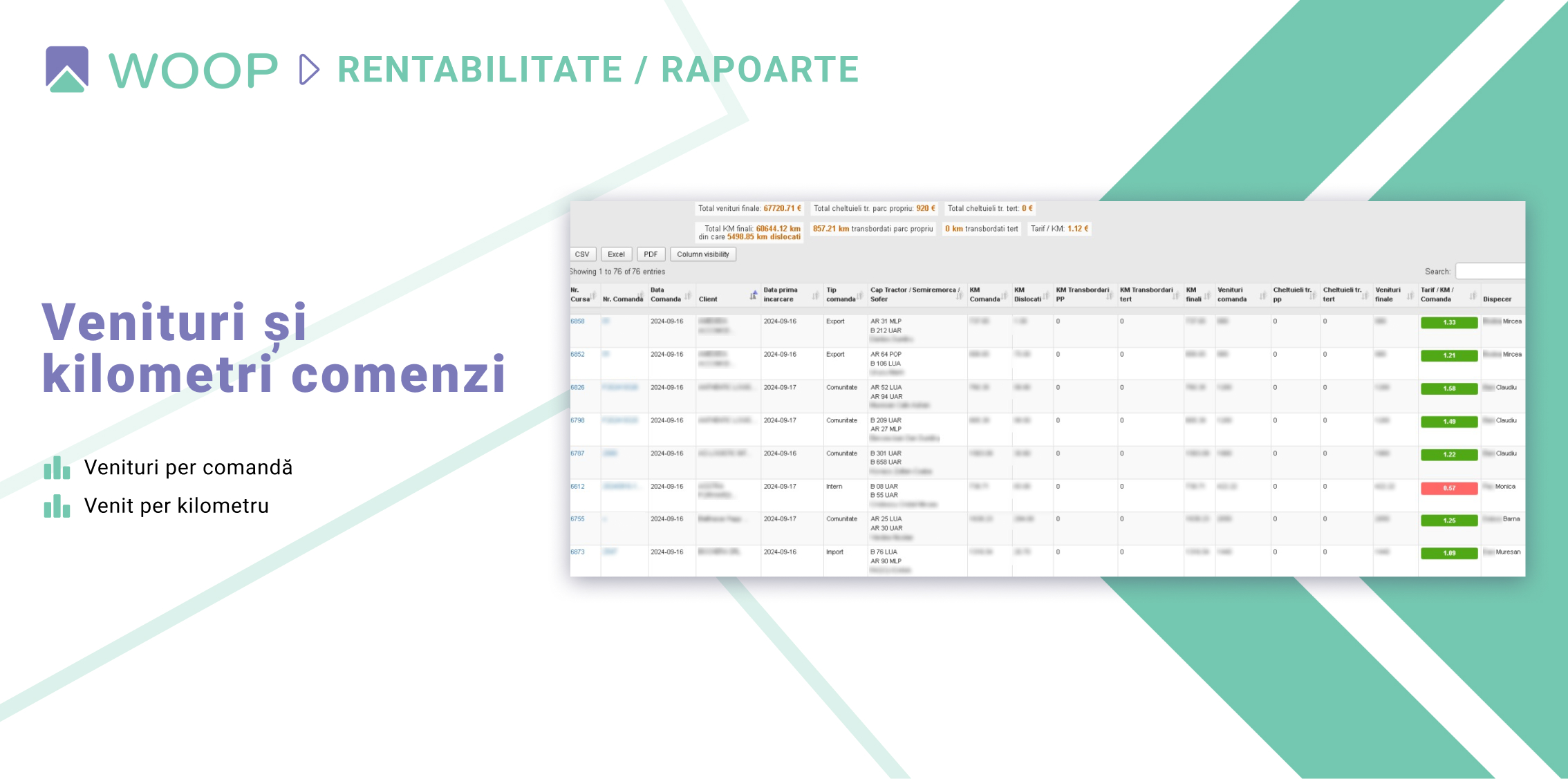Click the red 0.57 tariff badge
Screen dimensions: 1568x779
pyautogui.click(x=1449, y=488)
